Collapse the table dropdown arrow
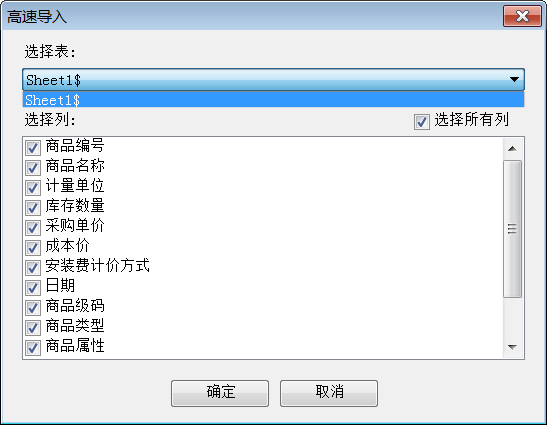Screen dimensions: 547x425 (x=514, y=80)
